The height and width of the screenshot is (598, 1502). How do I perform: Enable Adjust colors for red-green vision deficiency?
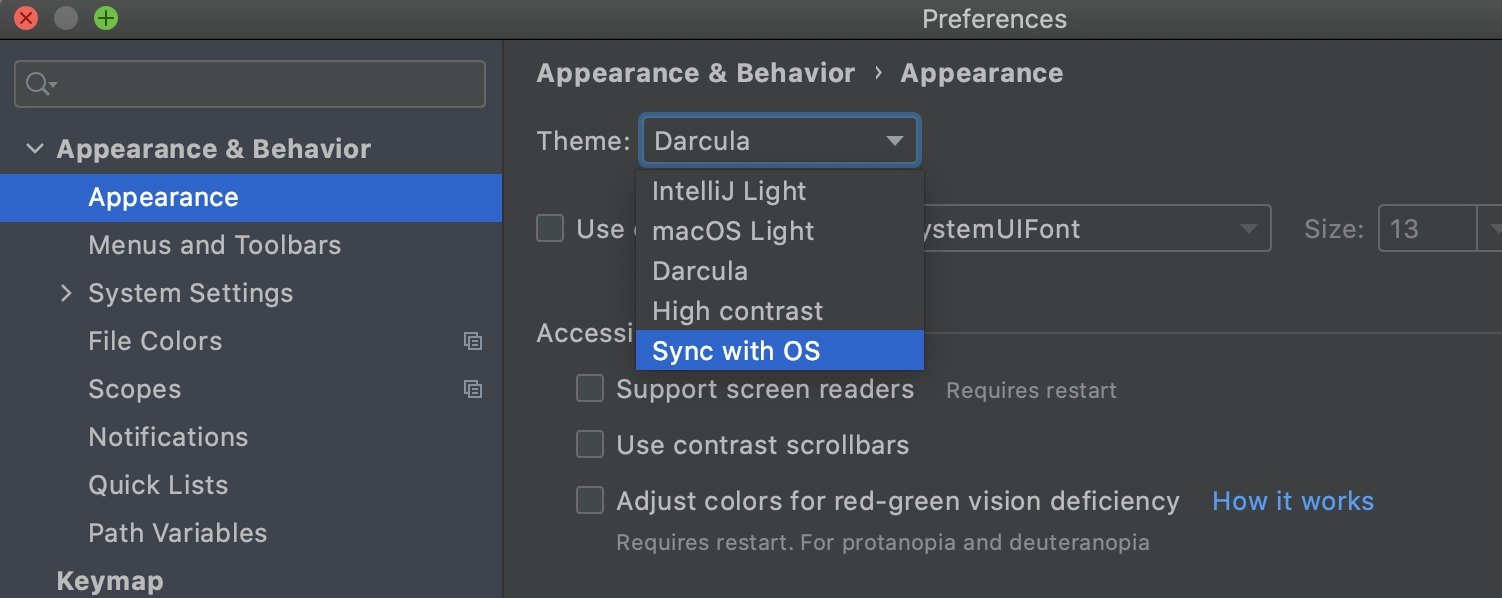(x=590, y=500)
